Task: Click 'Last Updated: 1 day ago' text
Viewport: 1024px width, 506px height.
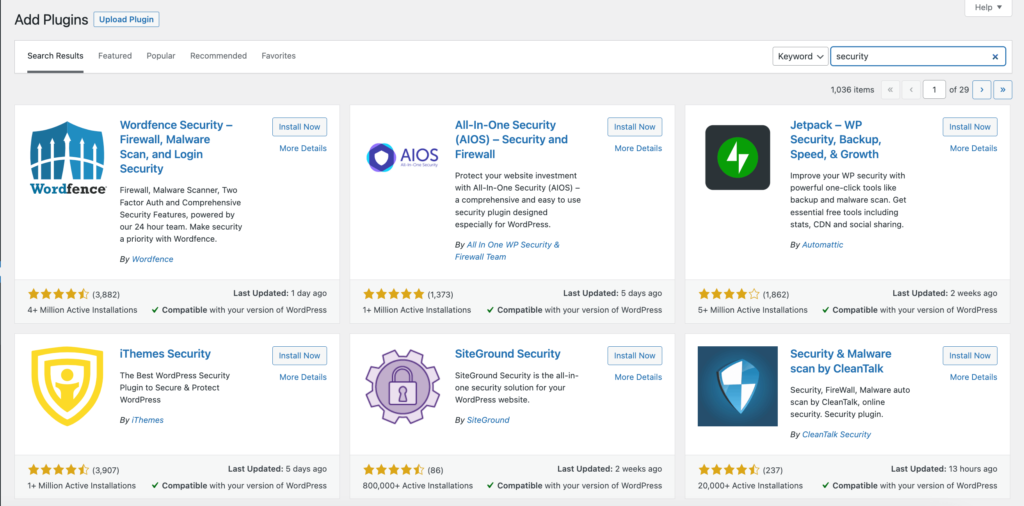Action: [x=280, y=293]
